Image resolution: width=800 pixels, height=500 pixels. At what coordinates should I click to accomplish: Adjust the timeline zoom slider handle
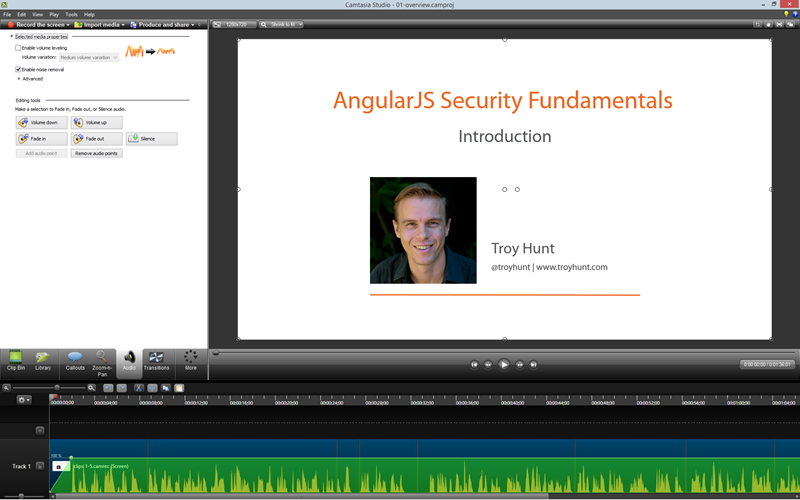click(57, 388)
